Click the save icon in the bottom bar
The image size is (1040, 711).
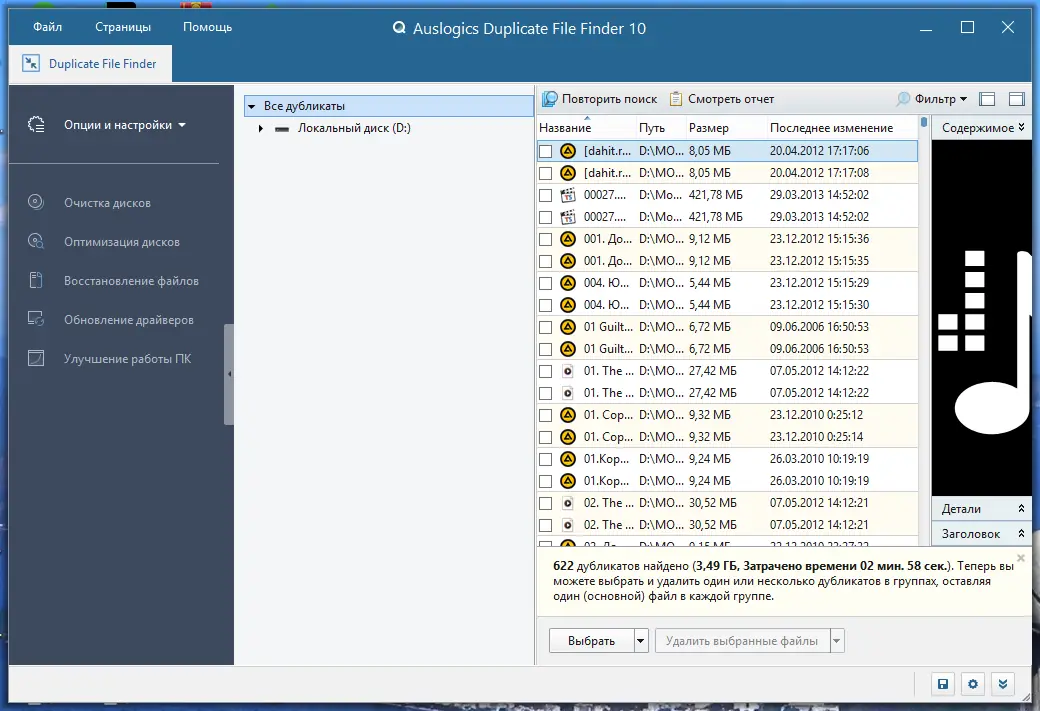pos(942,684)
